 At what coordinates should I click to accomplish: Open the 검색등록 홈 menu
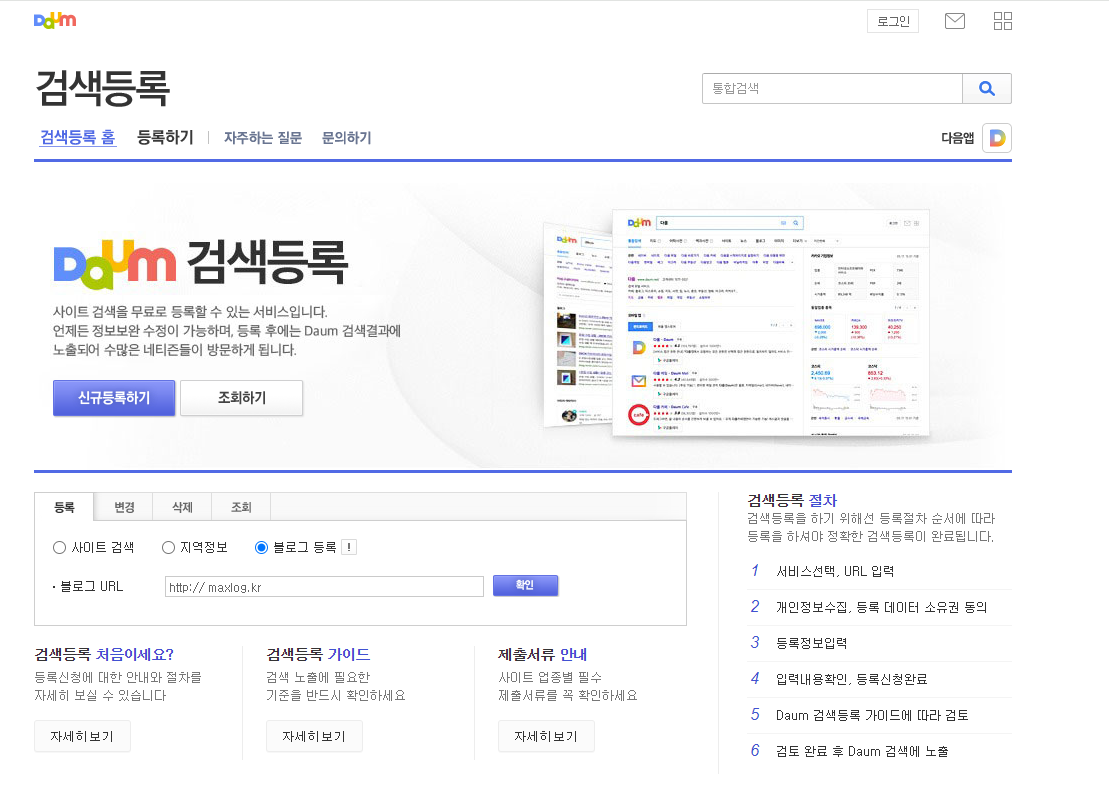click(x=77, y=137)
